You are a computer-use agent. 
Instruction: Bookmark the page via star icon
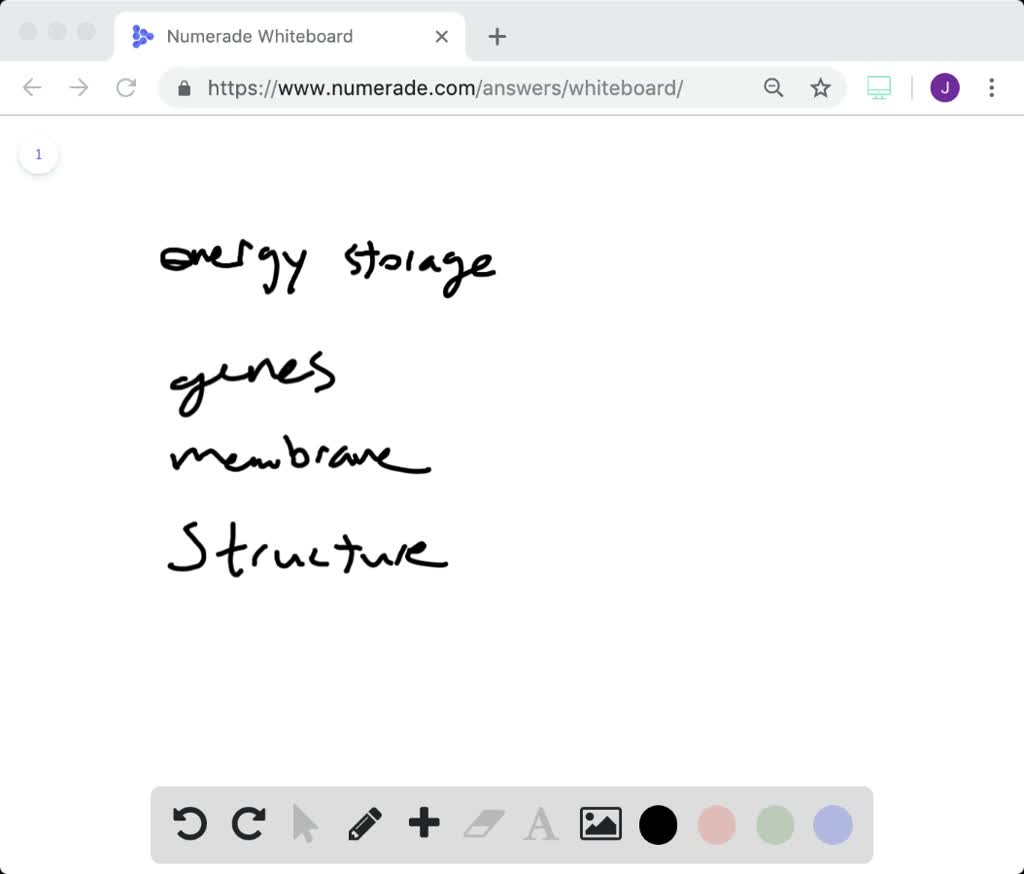[x=820, y=87]
